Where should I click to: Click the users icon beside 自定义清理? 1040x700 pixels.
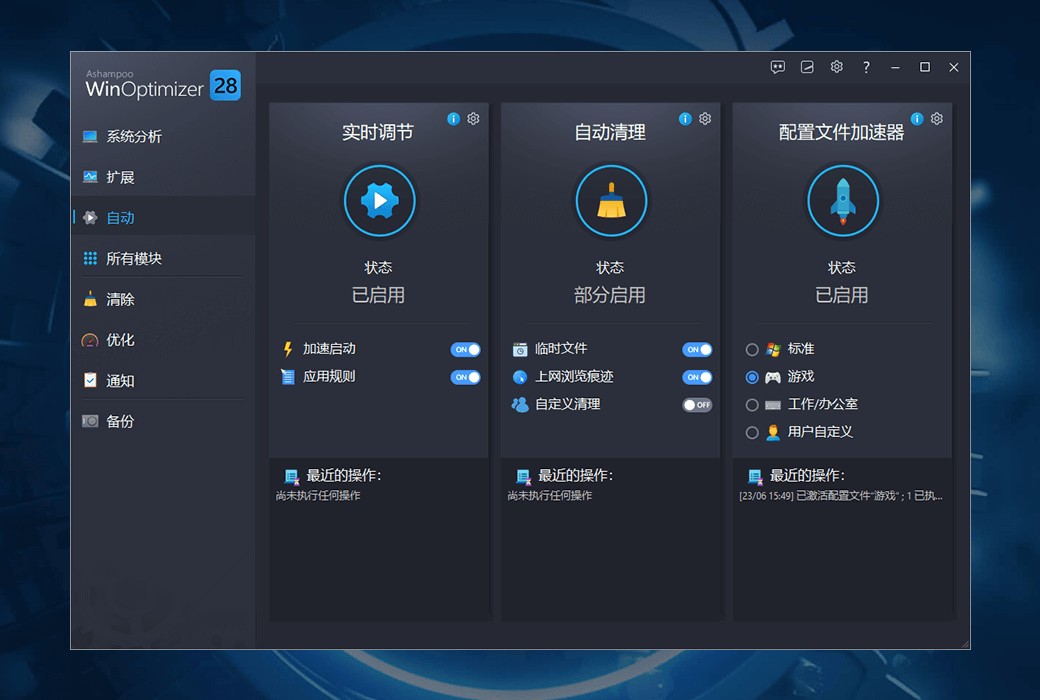coord(520,404)
